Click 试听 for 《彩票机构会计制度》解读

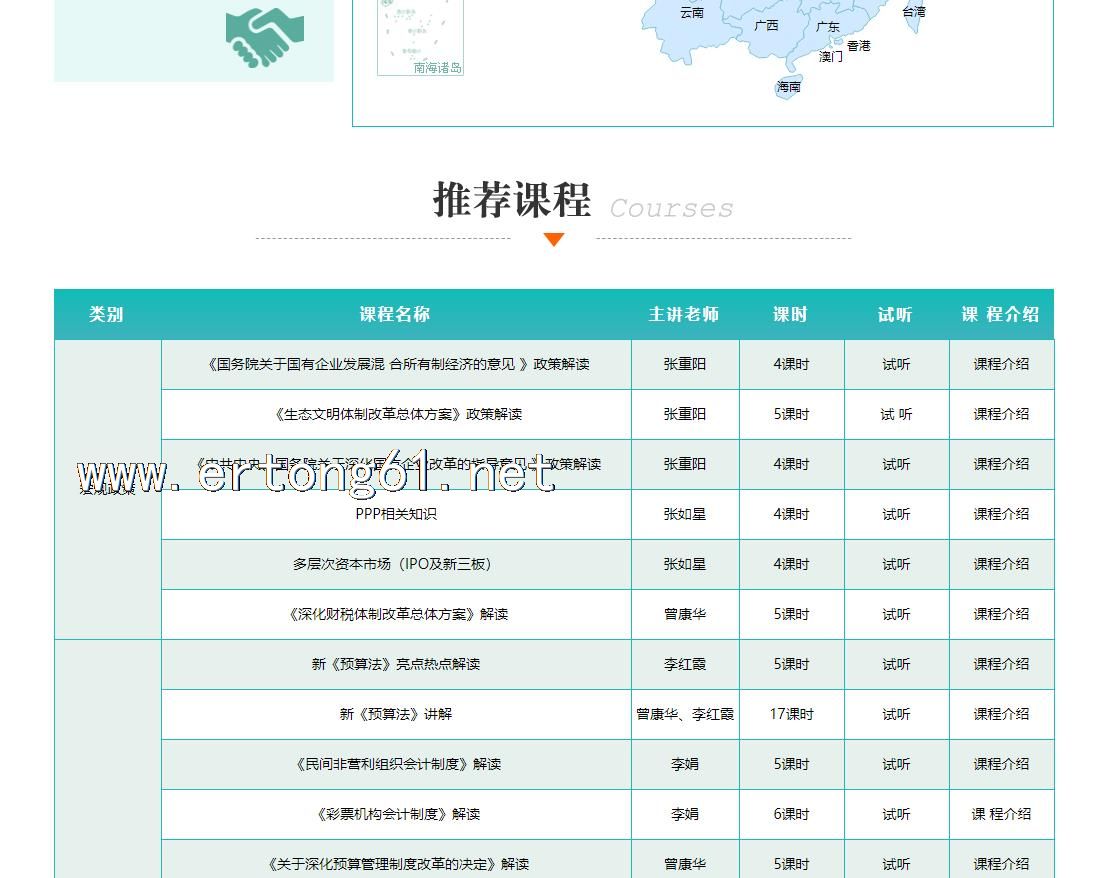point(896,814)
